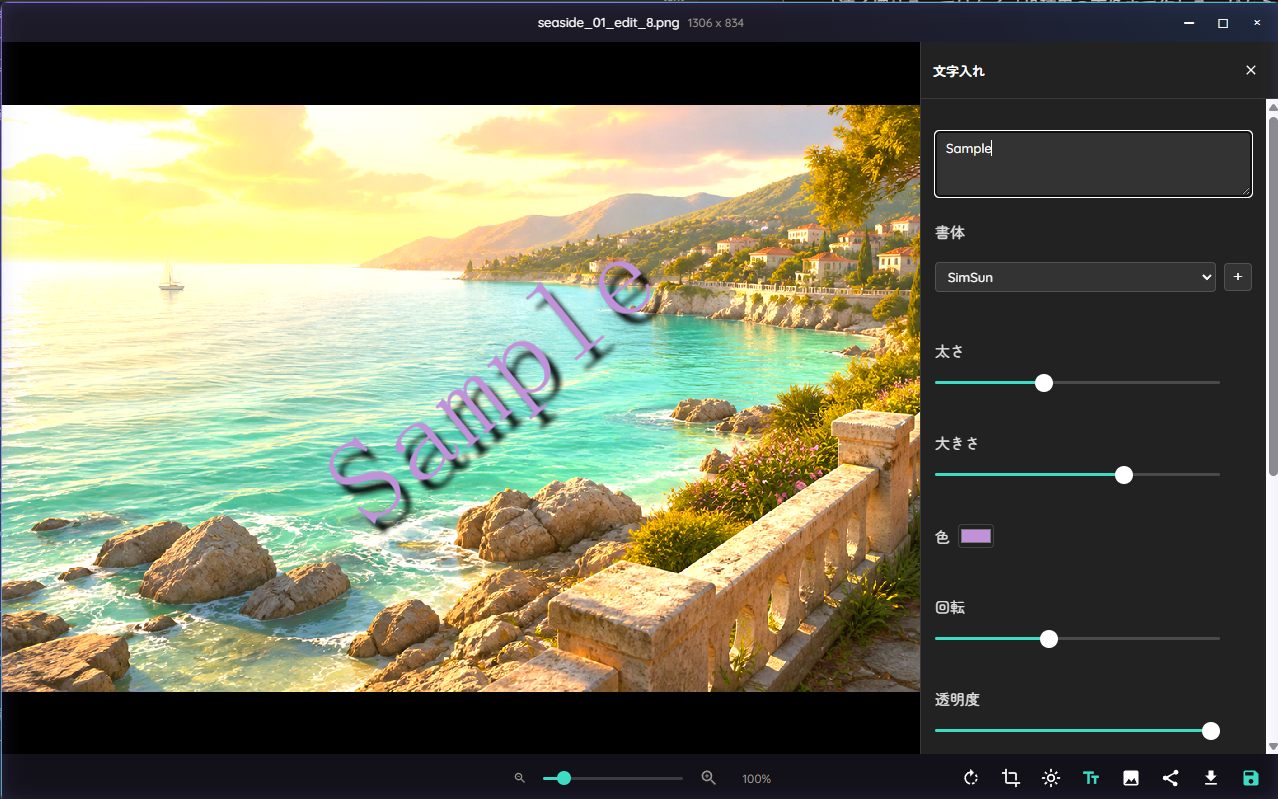Viewport: 1278px width, 799px height.
Task: Click the 大きさ slider handle
Action: point(1124,474)
